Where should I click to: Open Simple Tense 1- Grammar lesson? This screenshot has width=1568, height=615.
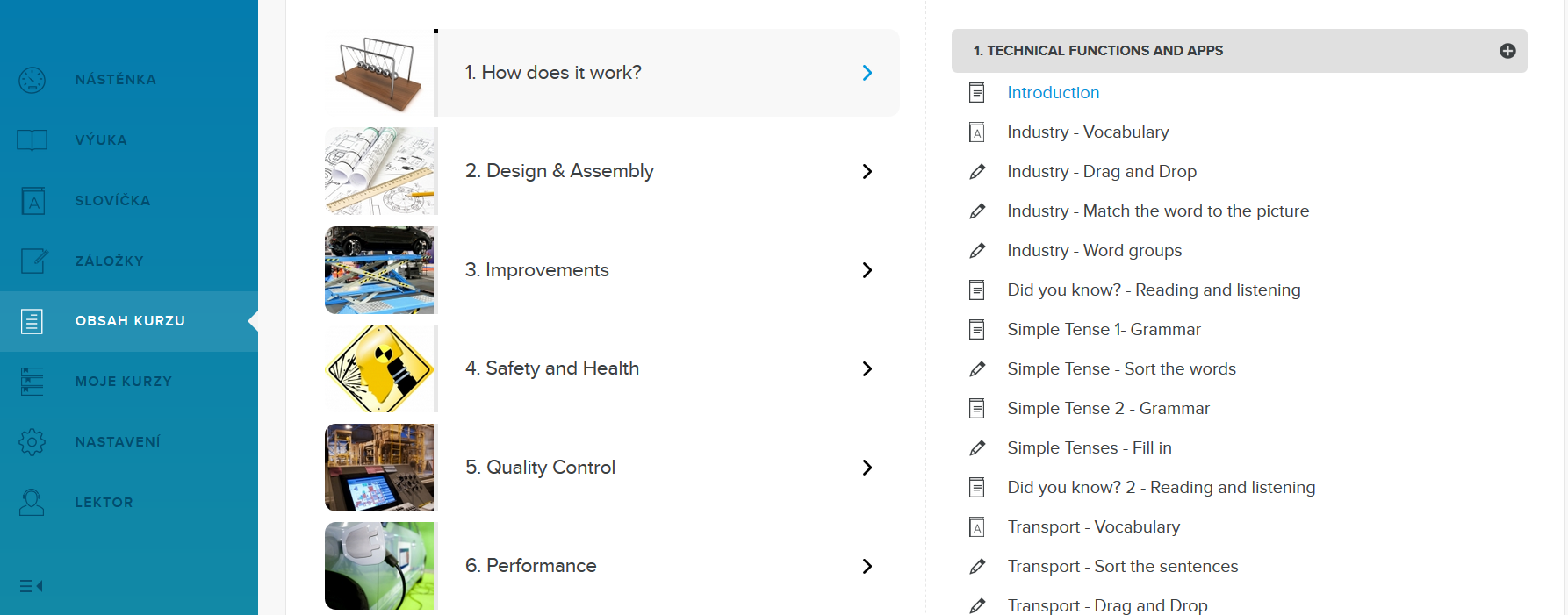(1104, 330)
